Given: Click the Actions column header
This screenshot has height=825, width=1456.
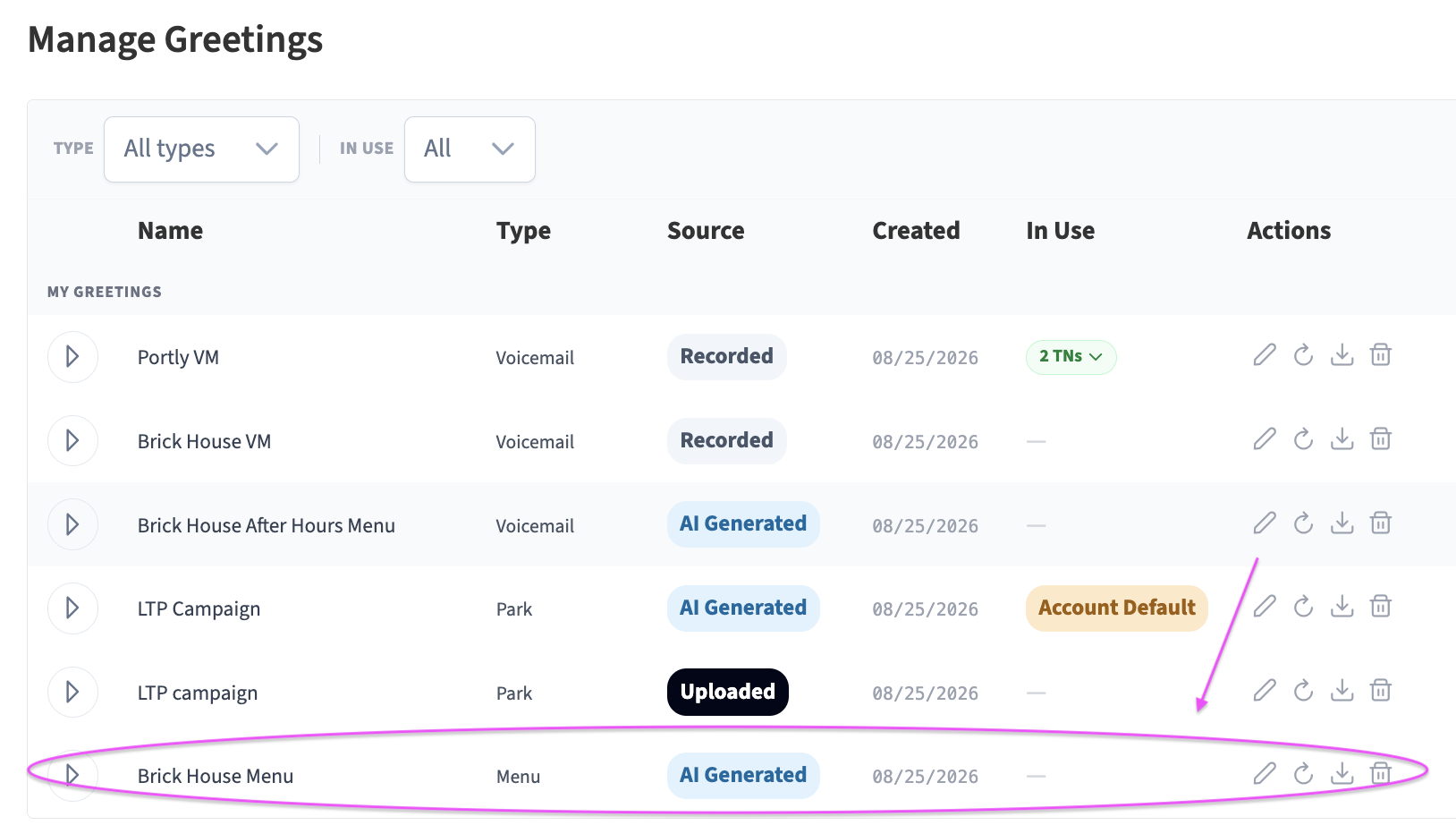Looking at the screenshot, I should click(x=1289, y=231).
